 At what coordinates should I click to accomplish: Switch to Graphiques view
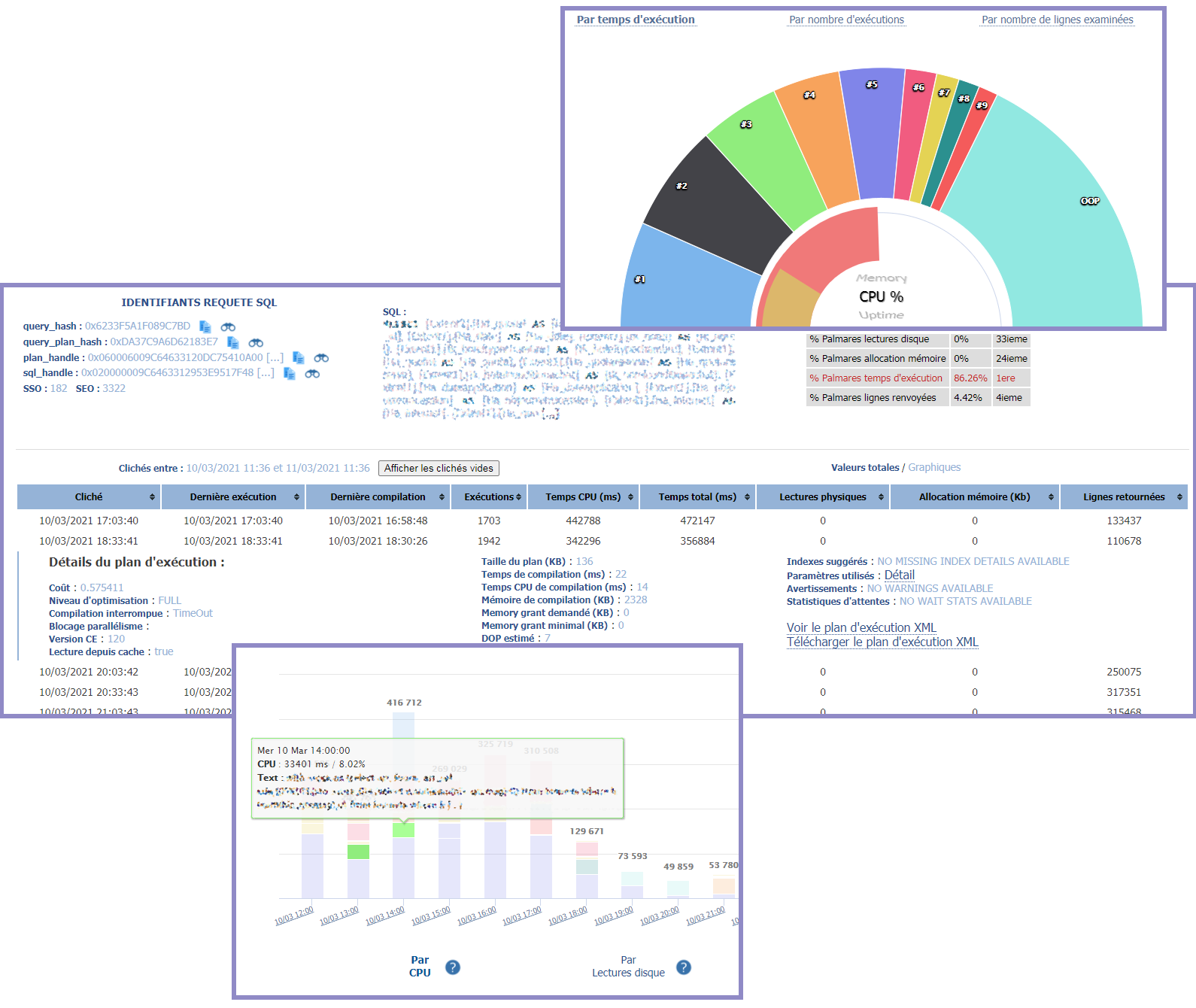click(x=934, y=468)
